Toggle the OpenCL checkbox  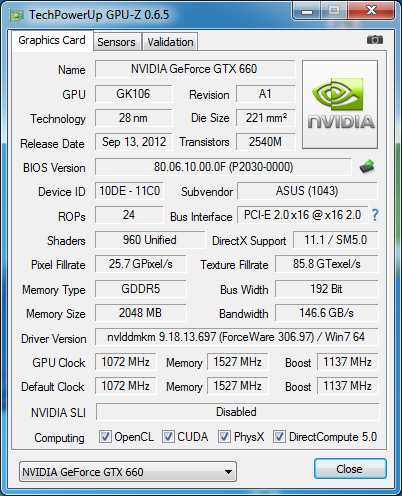click(x=105, y=436)
